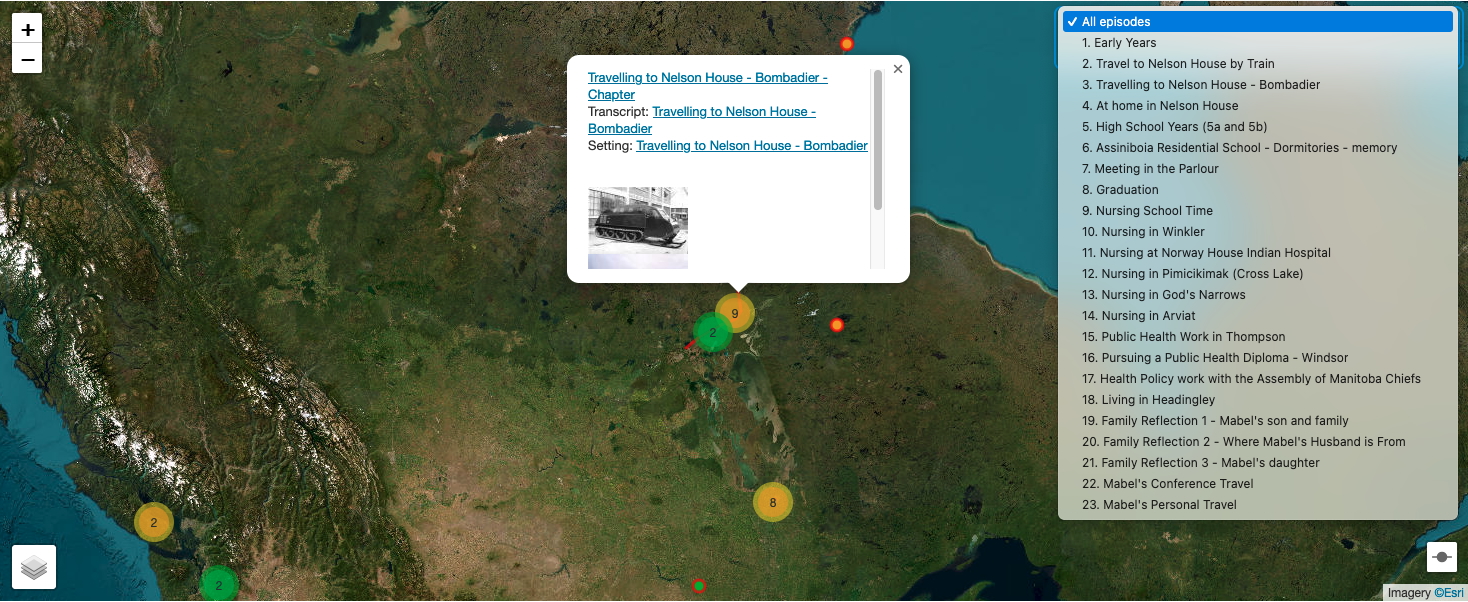The image size is (1468, 602).
Task: Open the orange cluster marker labeled 8
Action: pyautogui.click(x=772, y=502)
